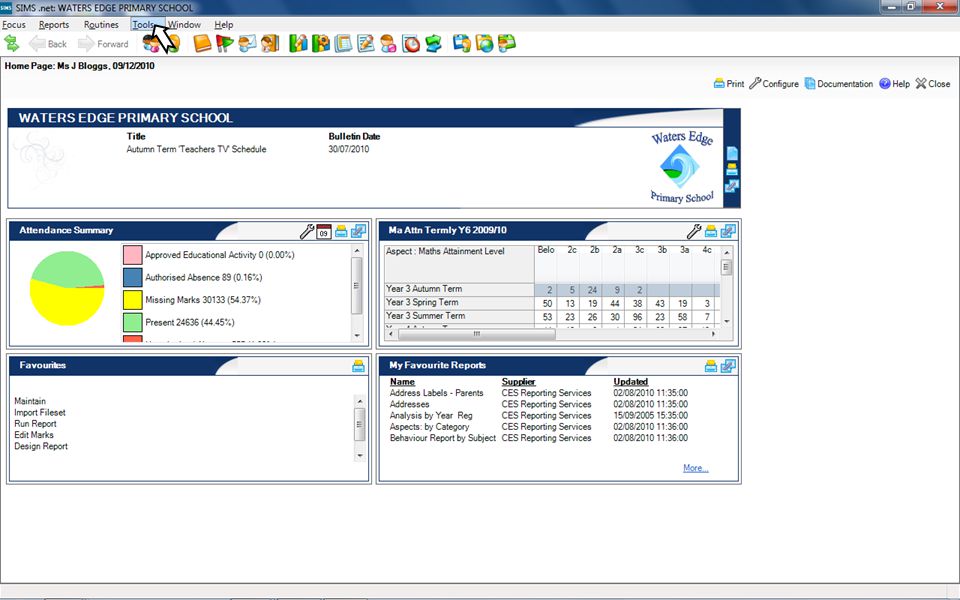Viewport: 960px width, 600px height.
Task: Click the green Present legend swatch
Action: 133,322
